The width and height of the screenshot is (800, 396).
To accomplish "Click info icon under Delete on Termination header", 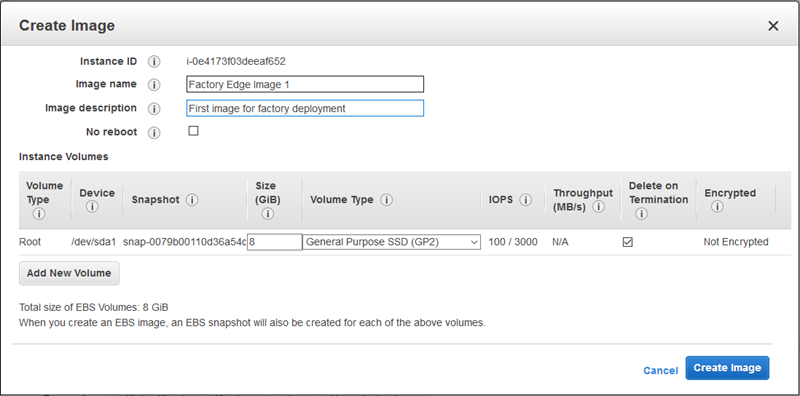I will pos(641,214).
